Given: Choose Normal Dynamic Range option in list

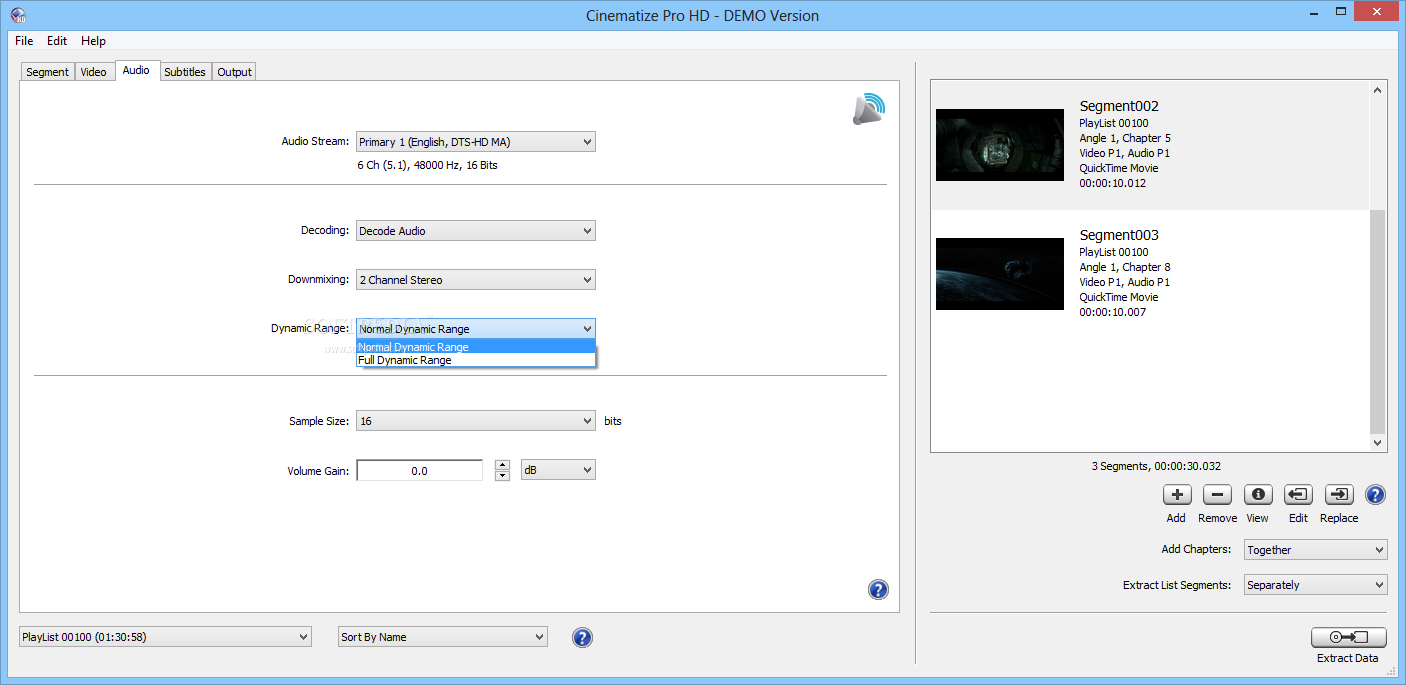Looking at the screenshot, I should [x=476, y=347].
